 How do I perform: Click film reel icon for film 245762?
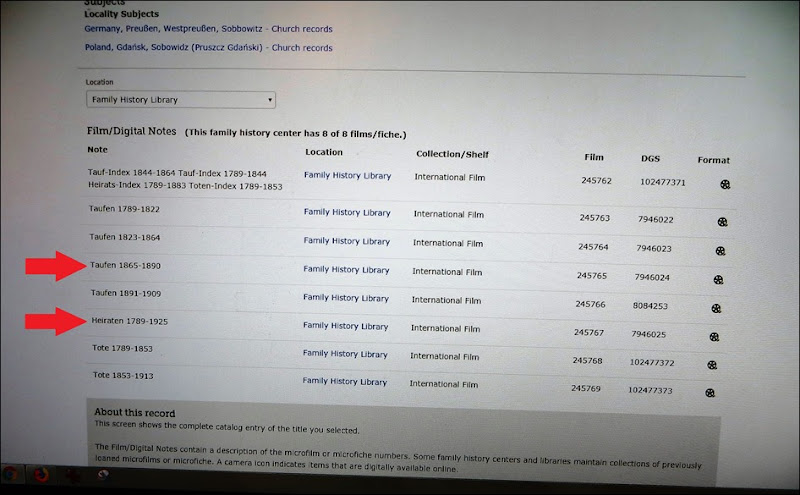(725, 185)
